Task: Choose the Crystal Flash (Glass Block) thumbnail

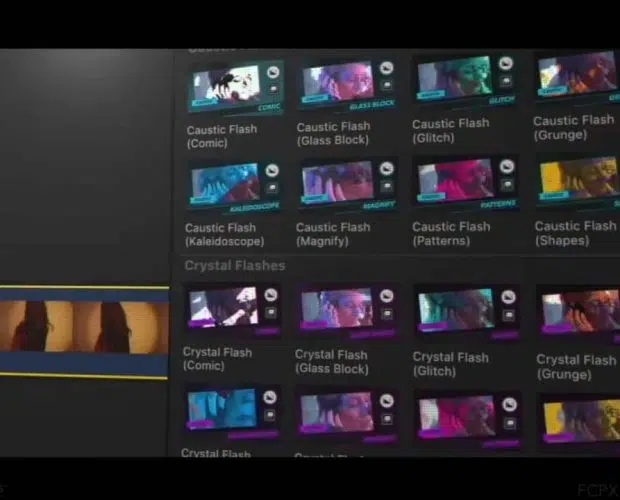Action: tap(347, 312)
